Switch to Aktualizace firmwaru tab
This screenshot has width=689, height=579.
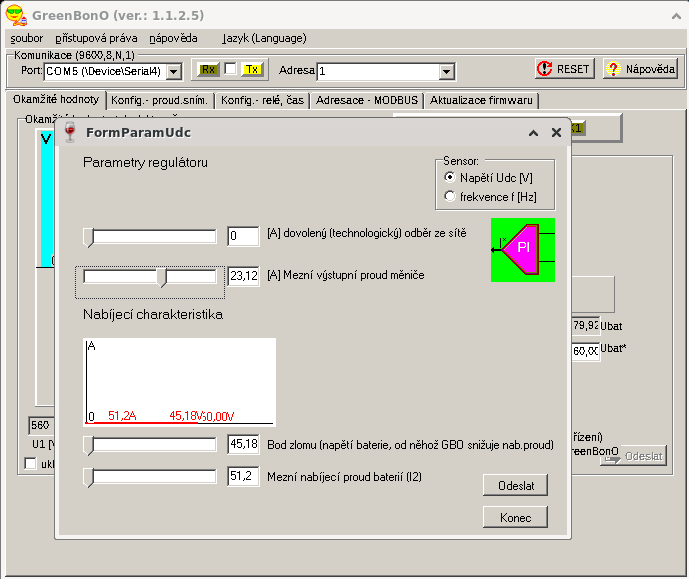(x=481, y=100)
